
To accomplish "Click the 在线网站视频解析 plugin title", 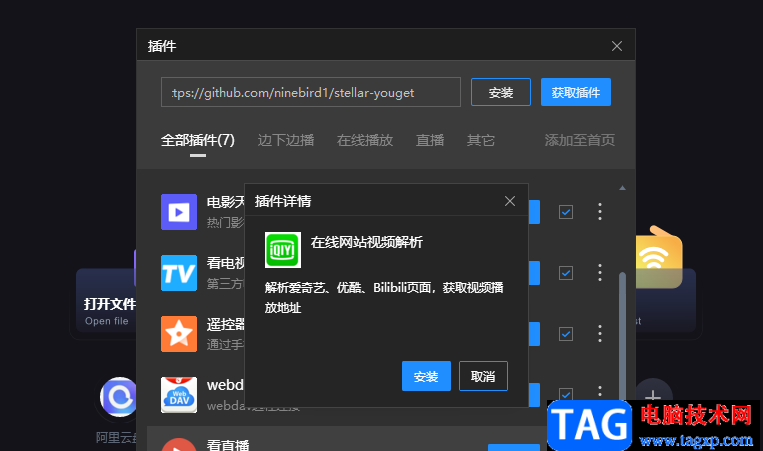I will click(x=366, y=242).
